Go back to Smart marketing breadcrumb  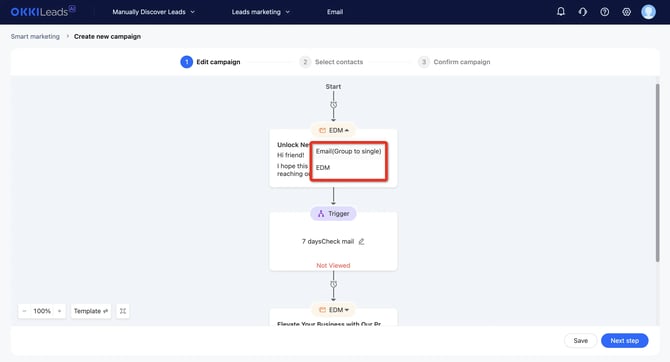pyautogui.click(x=35, y=36)
